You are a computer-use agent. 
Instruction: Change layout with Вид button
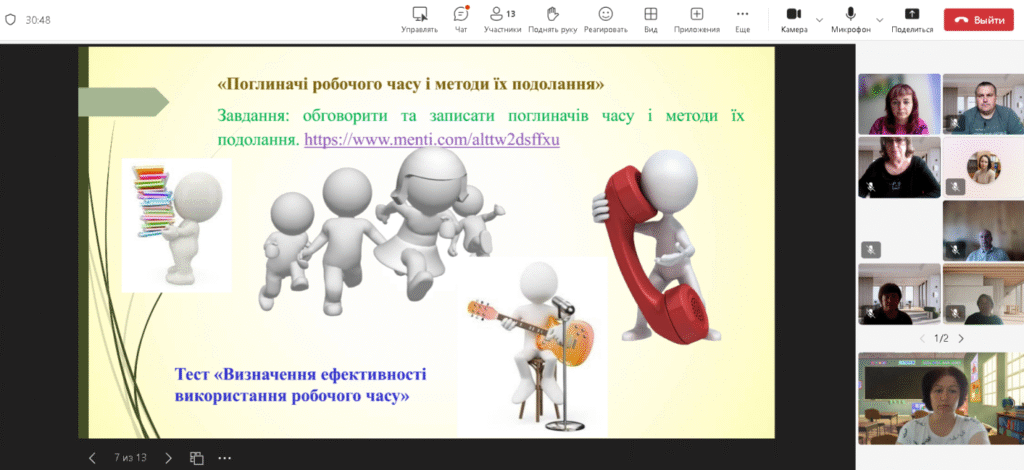pos(650,20)
